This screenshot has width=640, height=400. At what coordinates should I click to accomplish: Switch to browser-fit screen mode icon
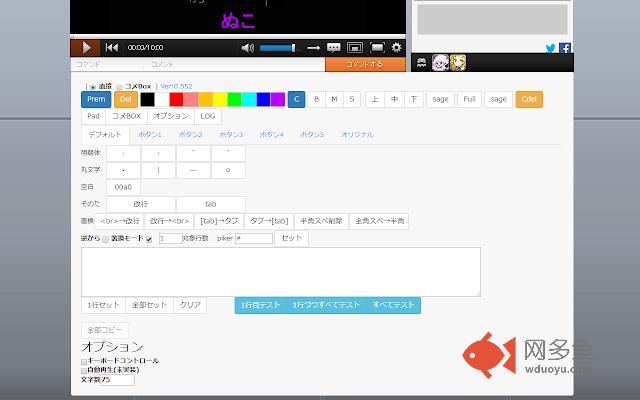point(355,48)
